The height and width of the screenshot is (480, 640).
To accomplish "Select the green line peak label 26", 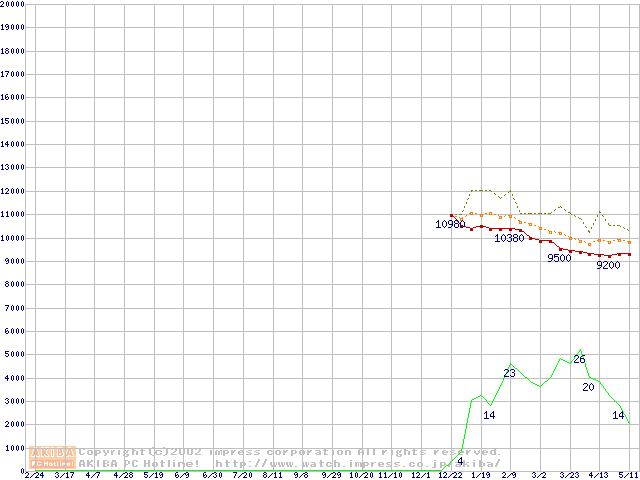I will [579, 360].
